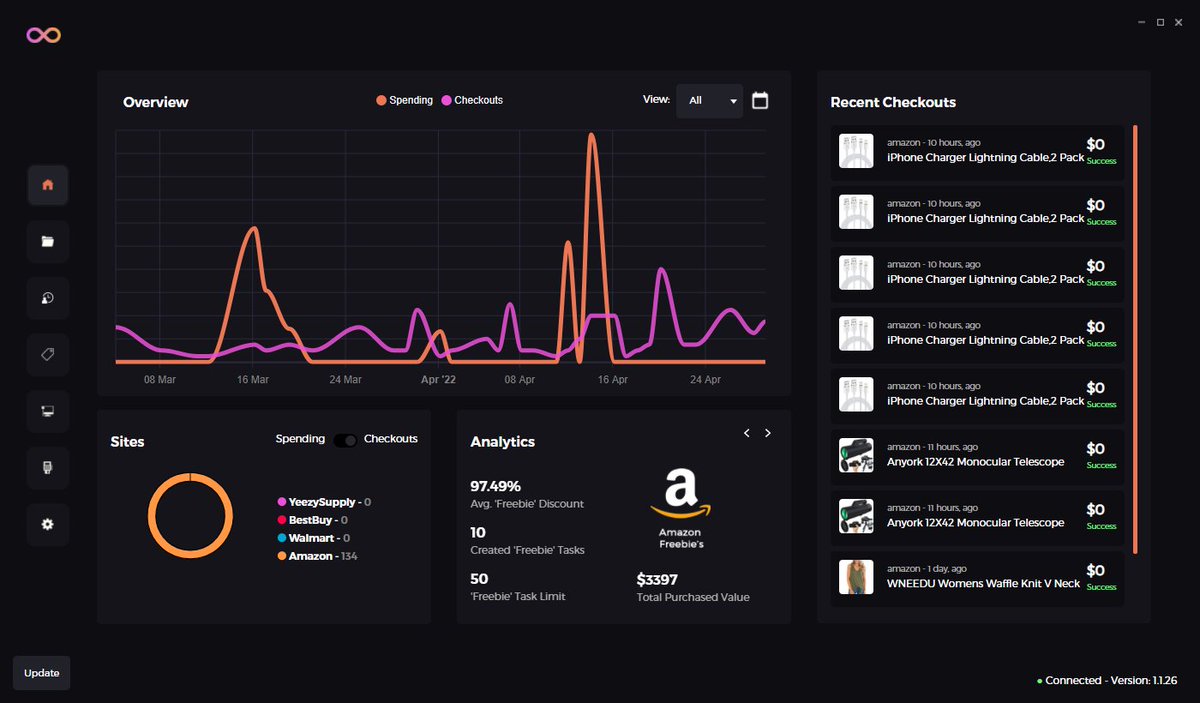Toggle the Sites Spending/Checkouts switch
Viewport: 1200px width, 703px height.
click(x=345, y=440)
